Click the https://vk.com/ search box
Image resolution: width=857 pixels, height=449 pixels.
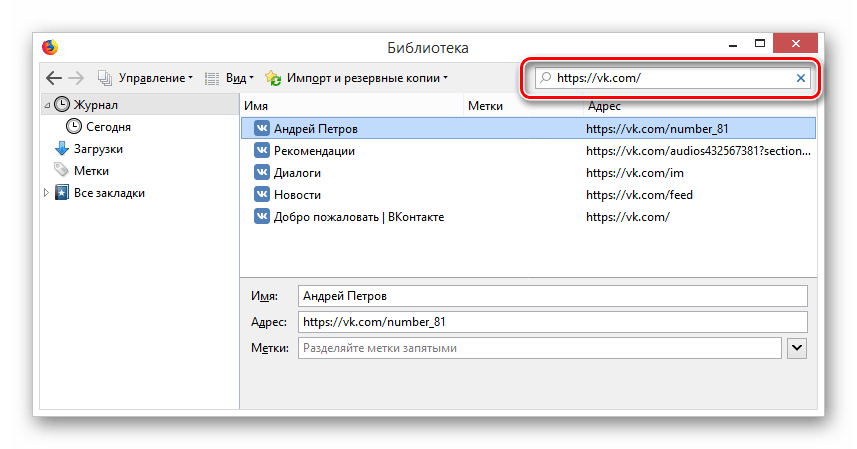[665, 78]
